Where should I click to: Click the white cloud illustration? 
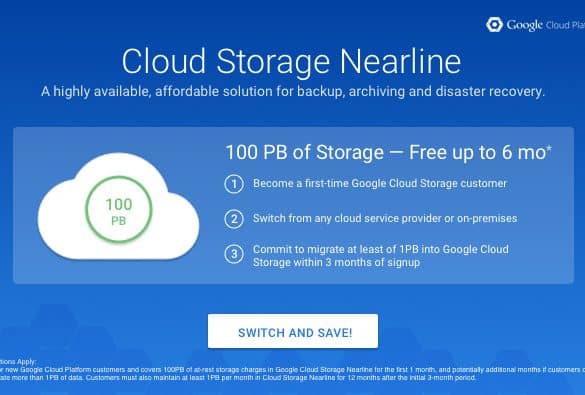pos(118,206)
